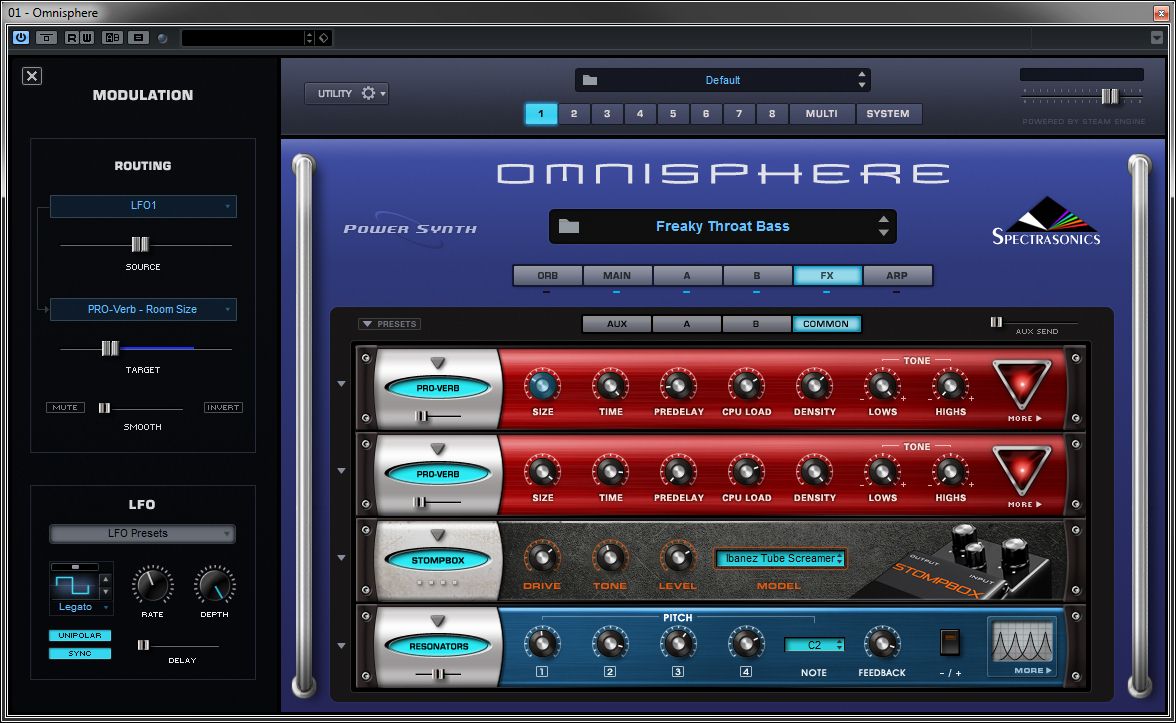Click the Stompbox Level knob
Viewport: 1176px width, 723px height.
(677, 558)
